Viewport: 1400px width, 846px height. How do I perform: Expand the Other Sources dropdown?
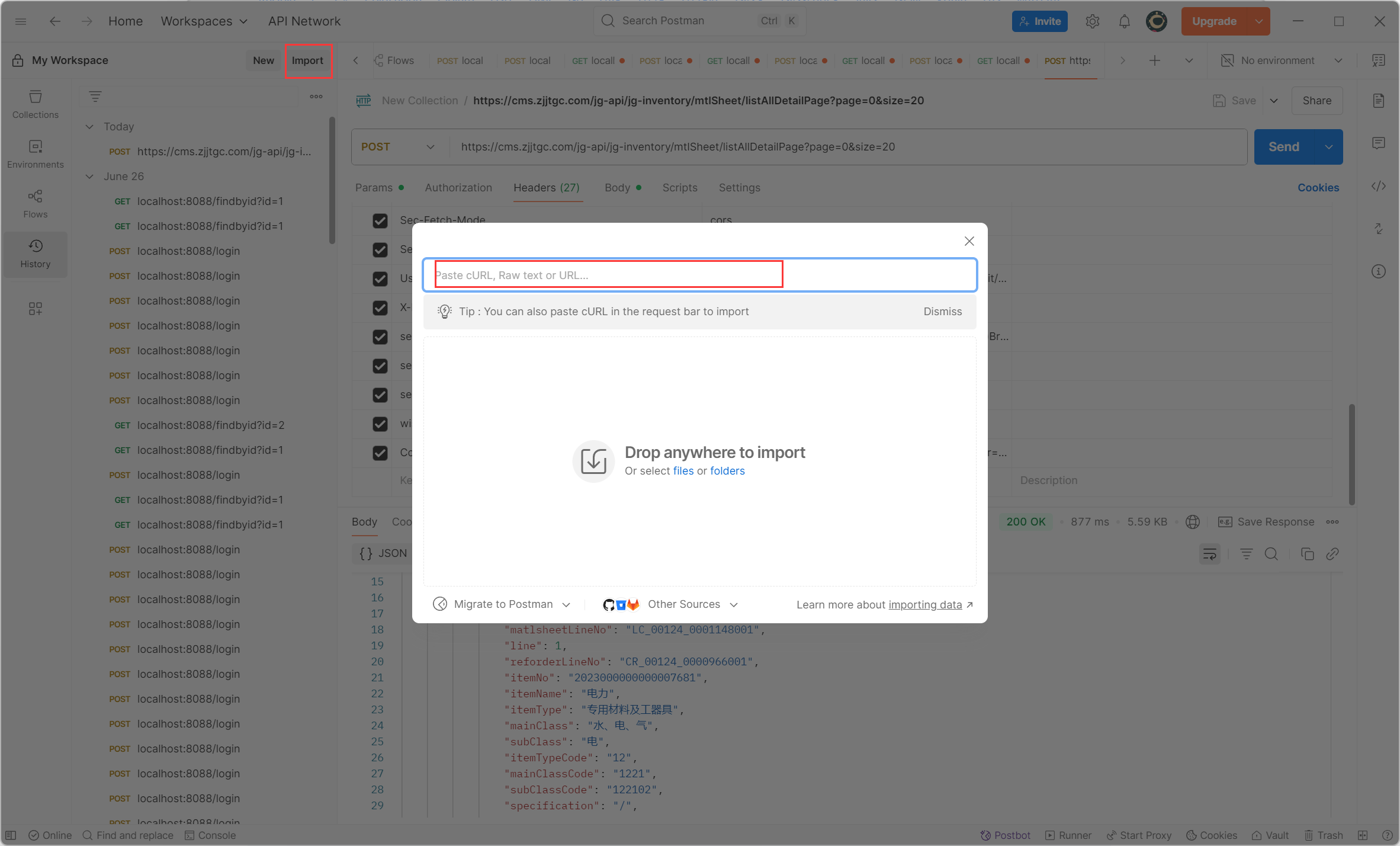pos(670,604)
